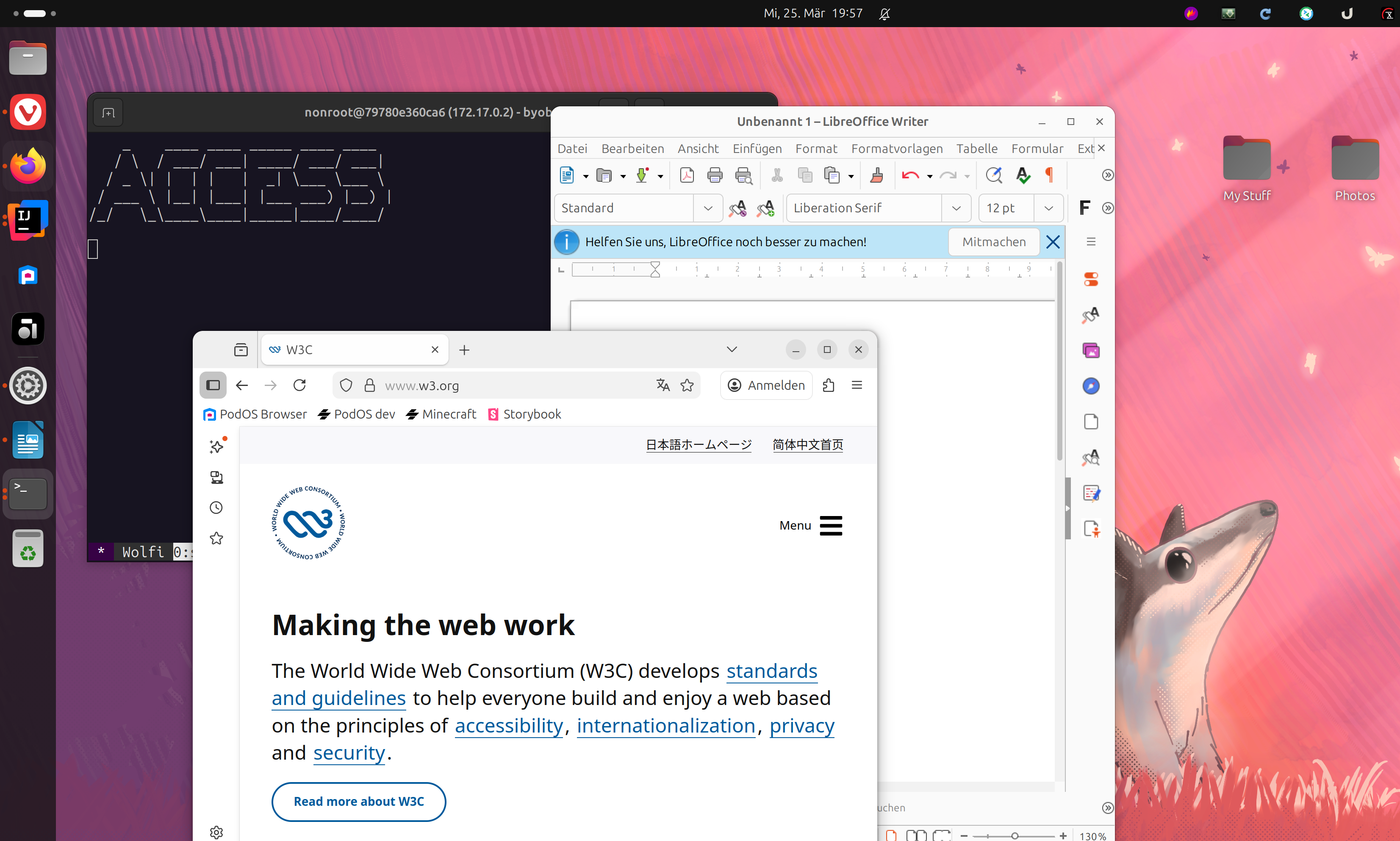
Task: Click New Style from Selection icon
Action: point(765,208)
